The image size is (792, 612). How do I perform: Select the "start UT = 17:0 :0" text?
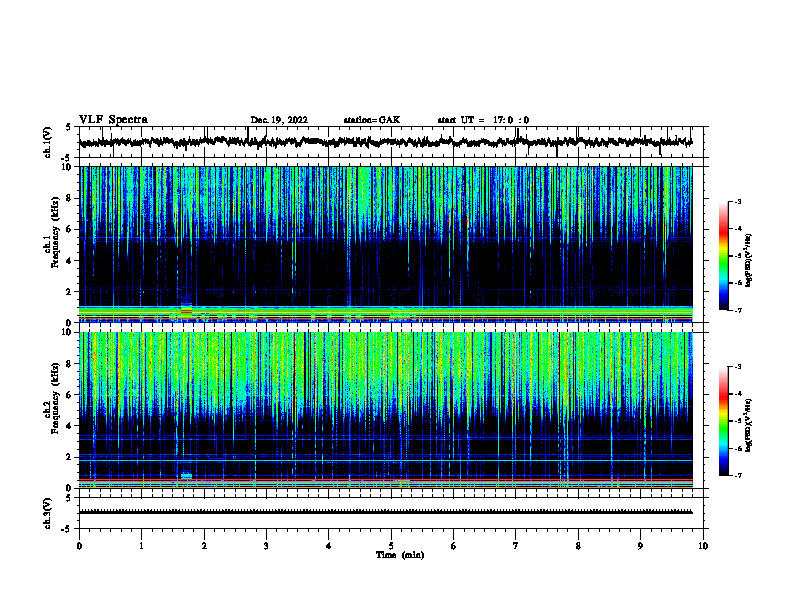483,120
